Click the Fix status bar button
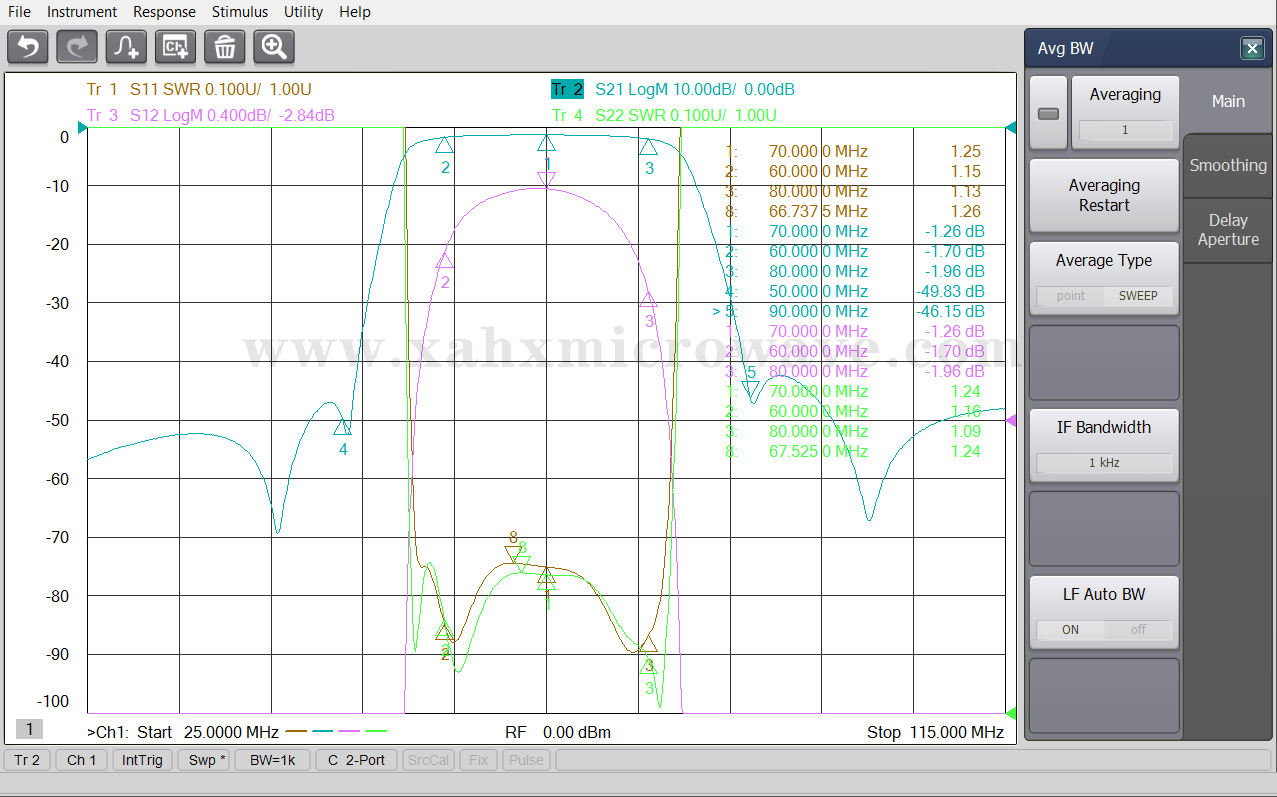 click(479, 760)
